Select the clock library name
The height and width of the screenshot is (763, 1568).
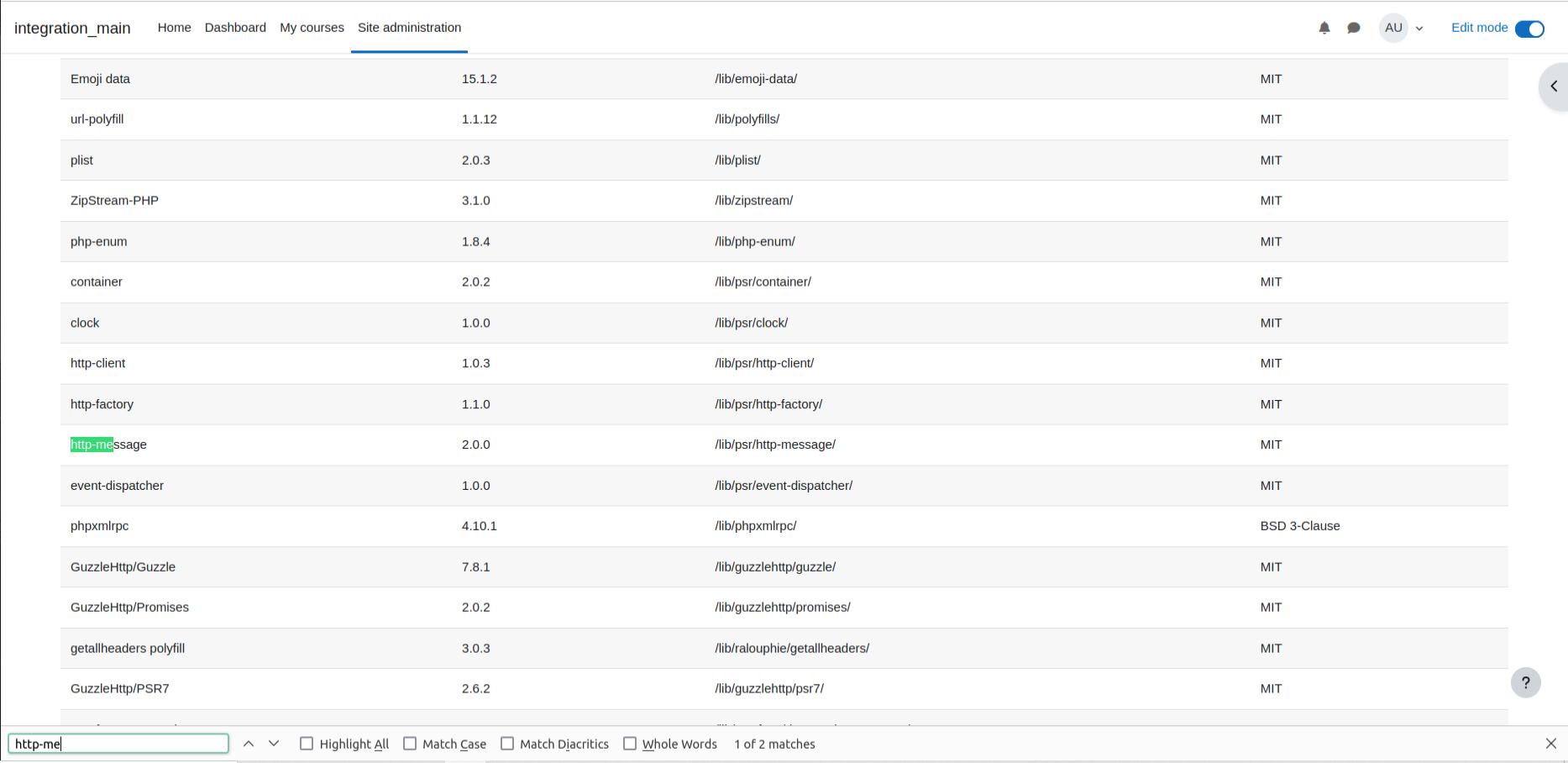(x=85, y=324)
